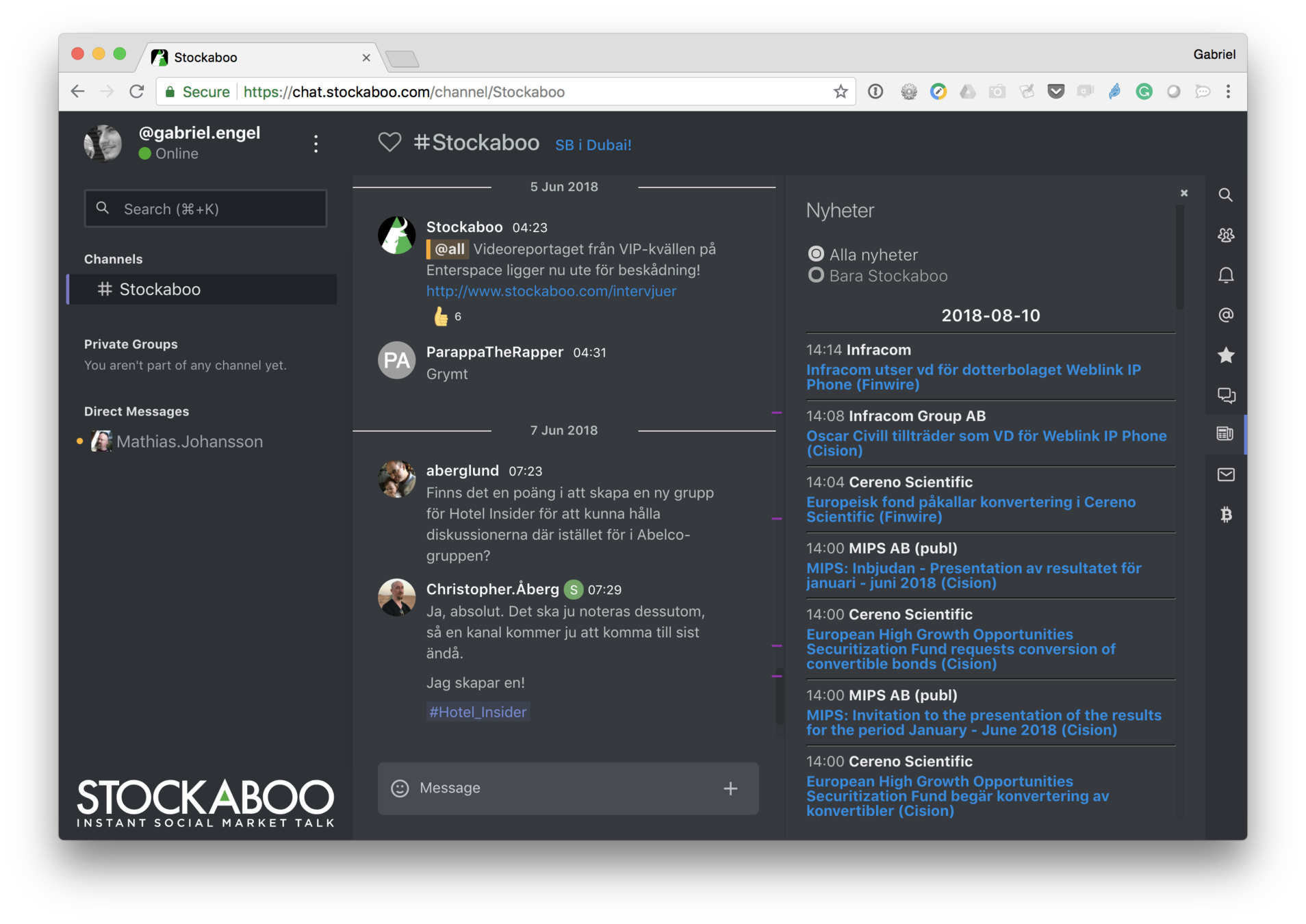The image size is (1306, 924).
Task: Open 'MIPS: Invitation to the presentation' news
Action: (x=984, y=723)
